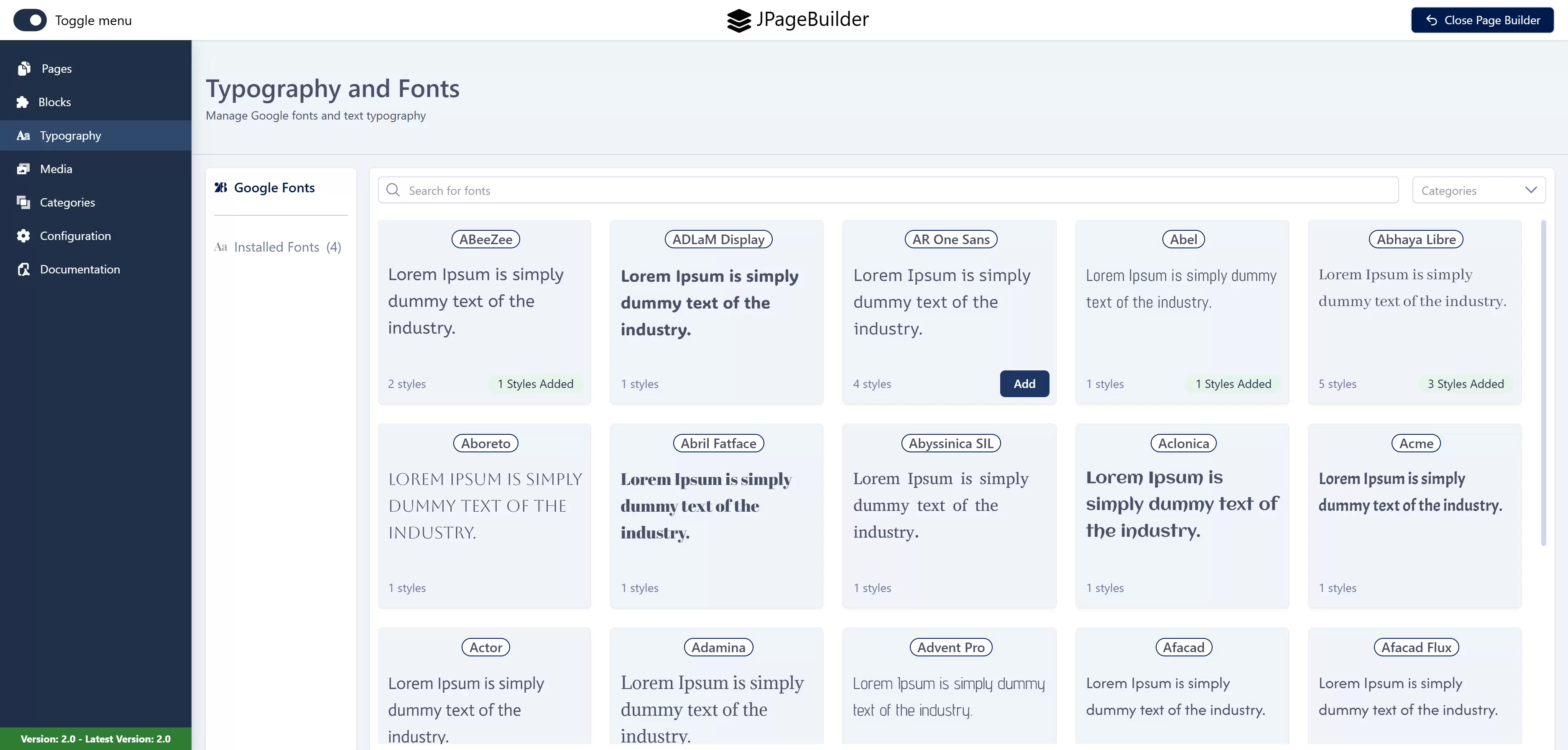
Task: Click the Search for fonts field
Action: pyautogui.click(x=888, y=191)
